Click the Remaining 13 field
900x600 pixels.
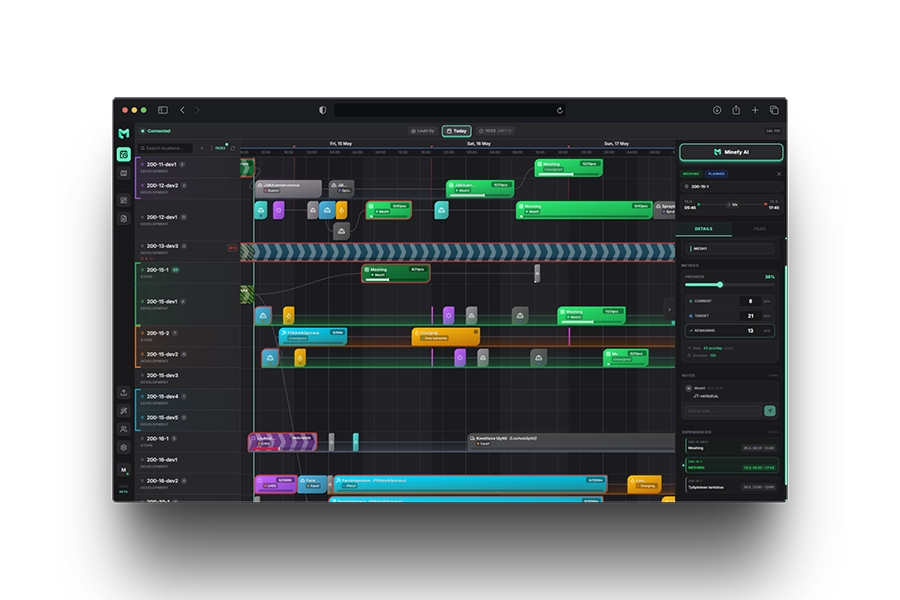click(x=730, y=331)
